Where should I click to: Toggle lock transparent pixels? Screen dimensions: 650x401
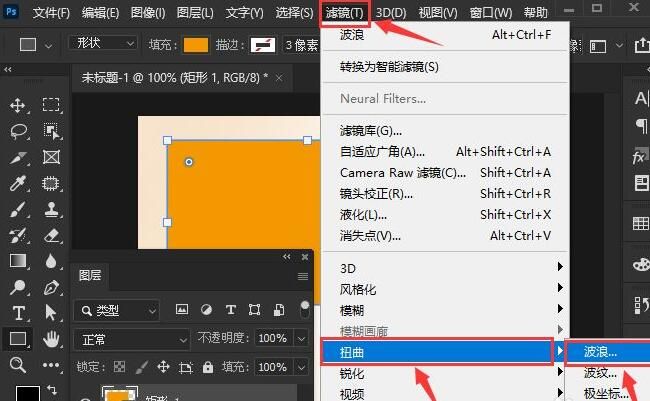click(119, 367)
